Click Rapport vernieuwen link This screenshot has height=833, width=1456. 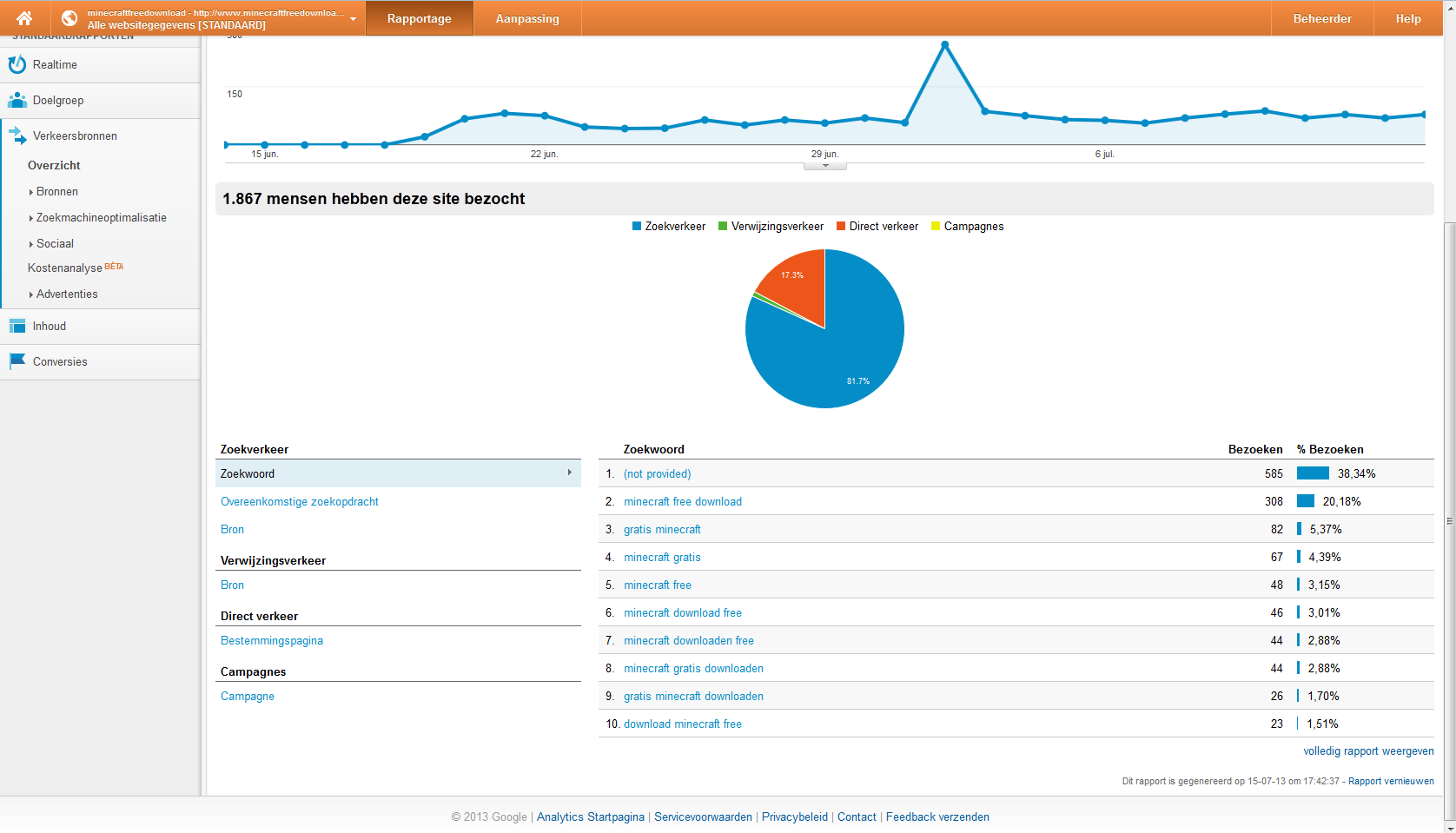(x=1391, y=781)
